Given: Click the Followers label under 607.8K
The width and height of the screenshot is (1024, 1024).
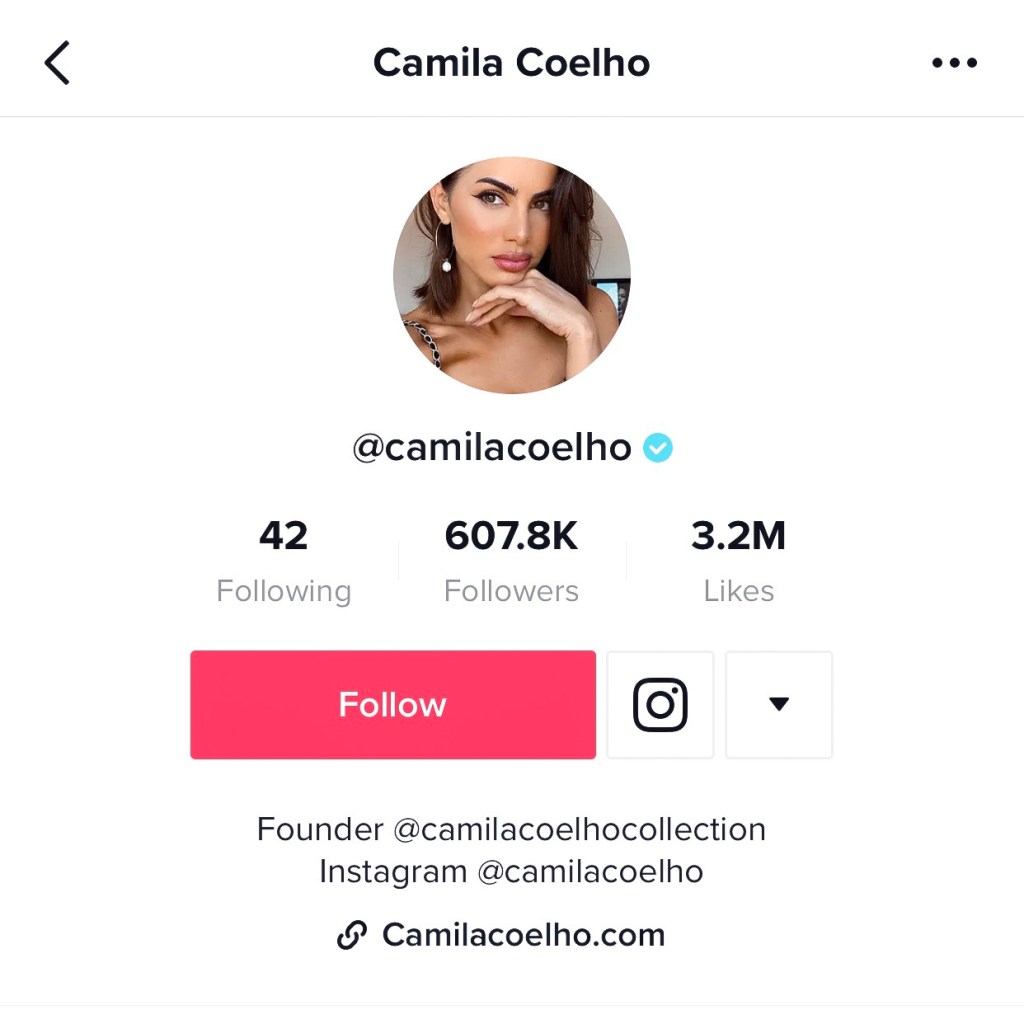Looking at the screenshot, I should coord(511,591).
